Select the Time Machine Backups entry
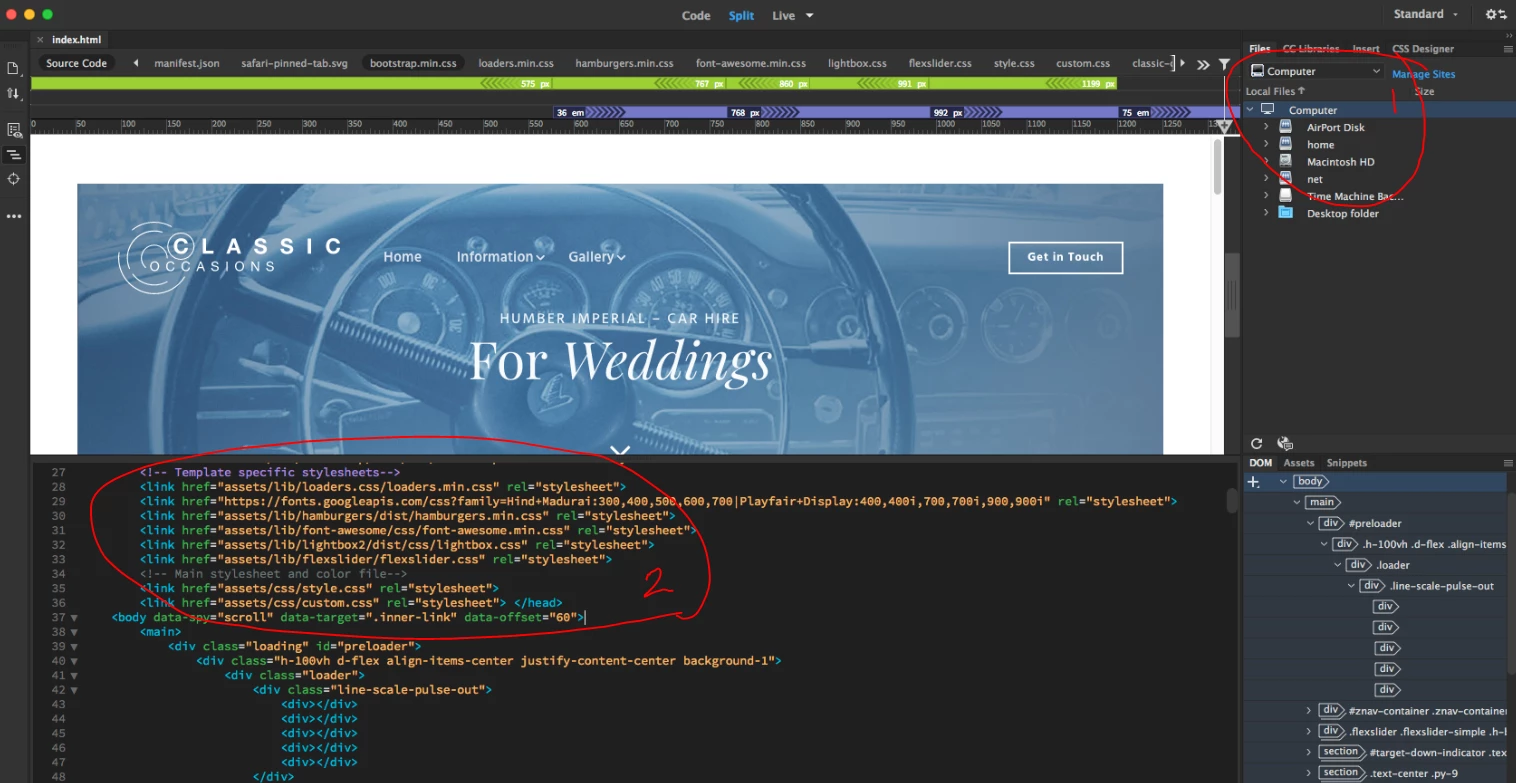The width and height of the screenshot is (1516, 783). [1355, 196]
